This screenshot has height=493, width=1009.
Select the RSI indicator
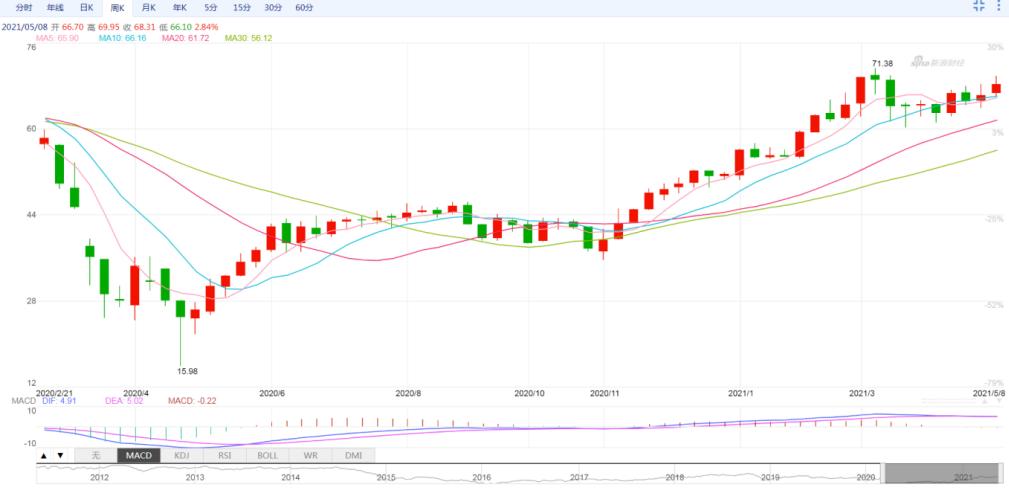coord(225,456)
